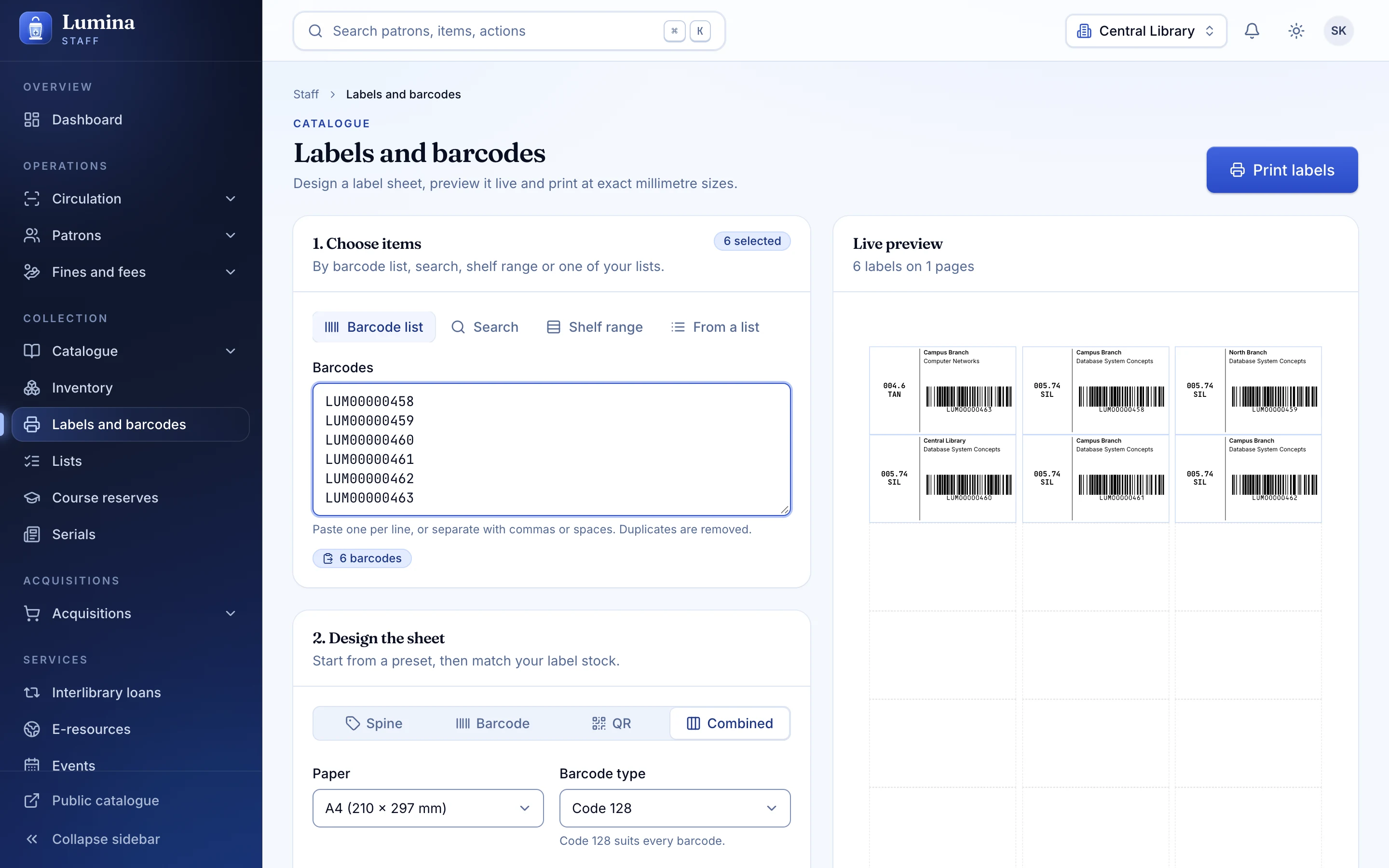Viewport: 1389px width, 868px height.
Task: Expand the Patrons menu chevron
Action: point(231,235)
